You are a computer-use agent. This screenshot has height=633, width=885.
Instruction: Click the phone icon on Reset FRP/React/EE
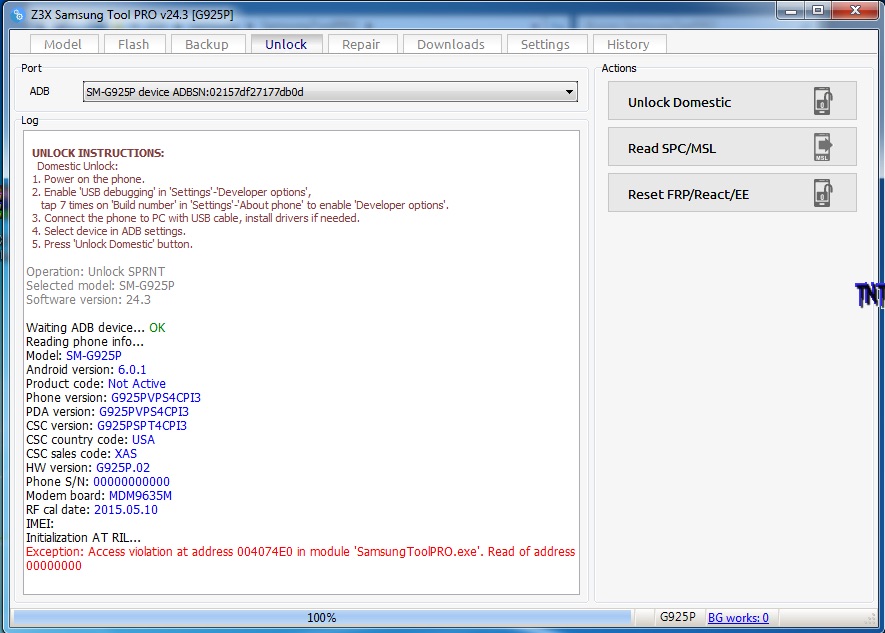pos(822,194)
